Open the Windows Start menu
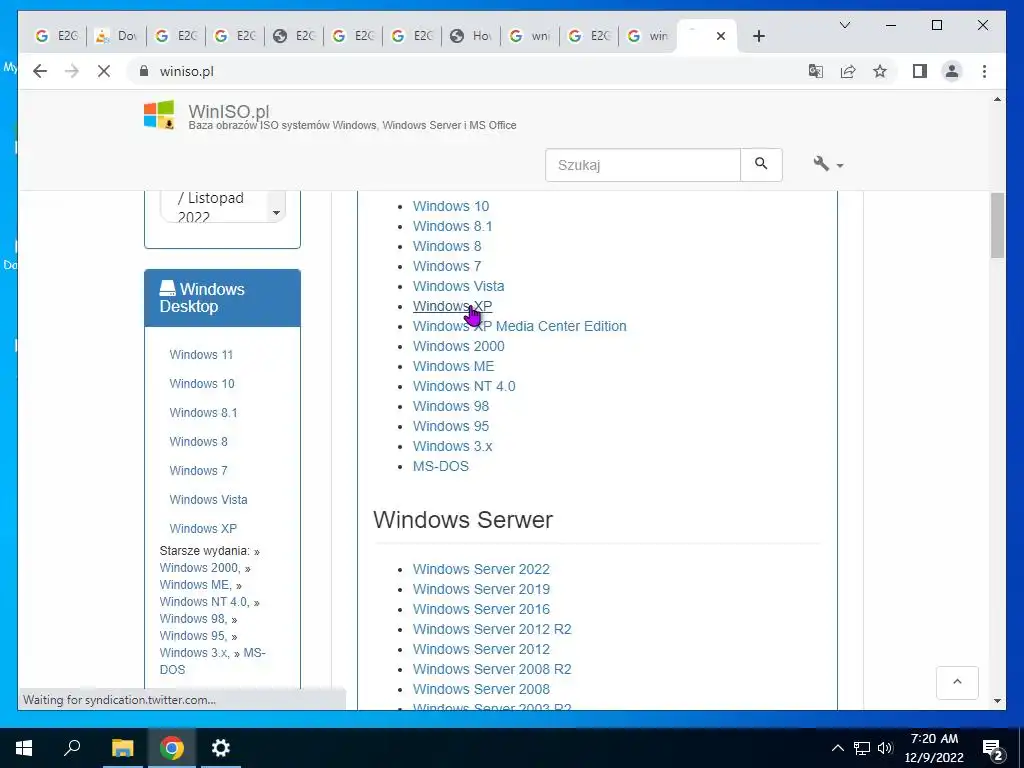The image size is (1024, 768). [x=24, y=748]
